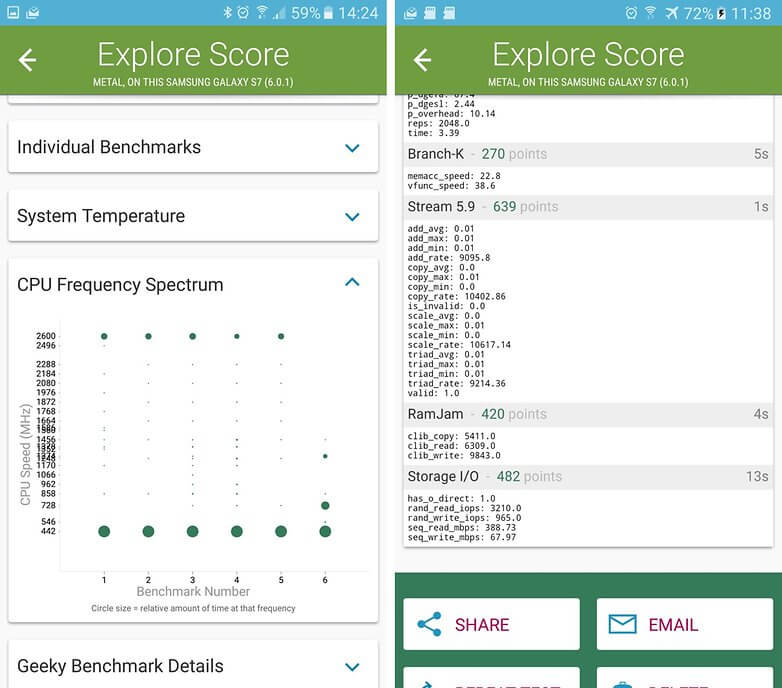Screen dimensions: 782x688
Task: Open the Stream 5.9 benchmark row
Action: click(588, 206)
